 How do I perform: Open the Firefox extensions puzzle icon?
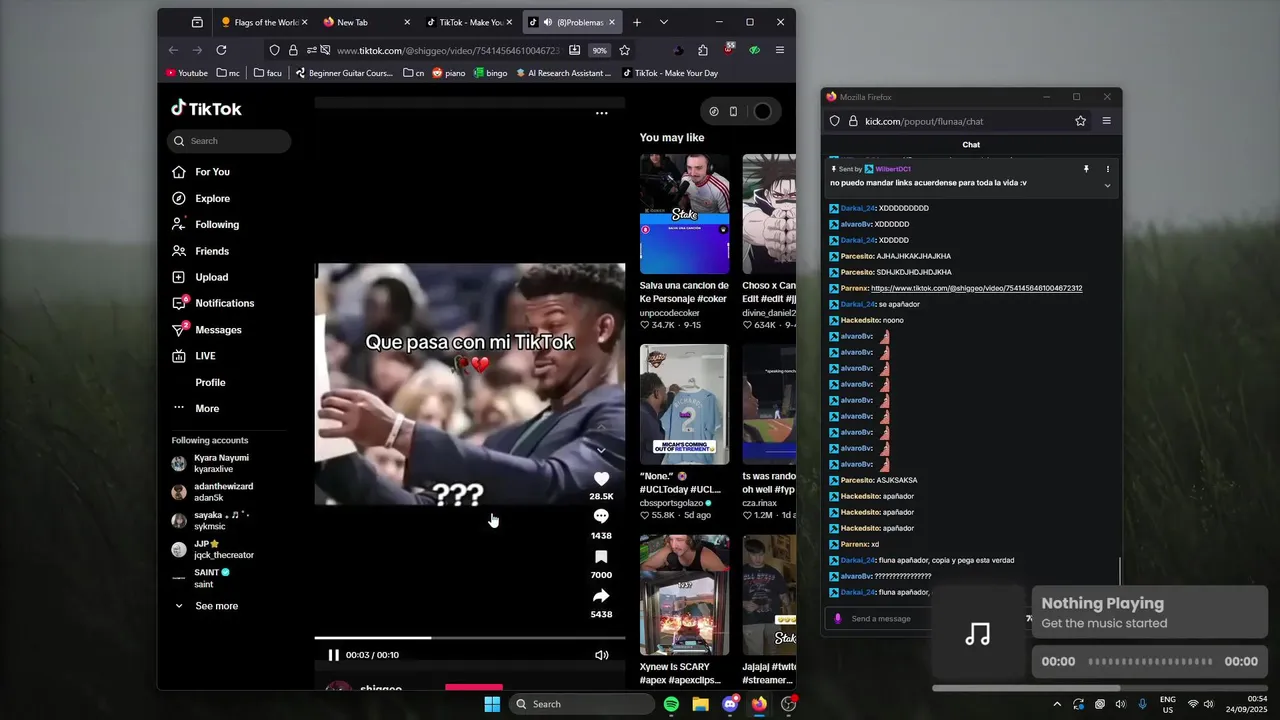(703, 50)
